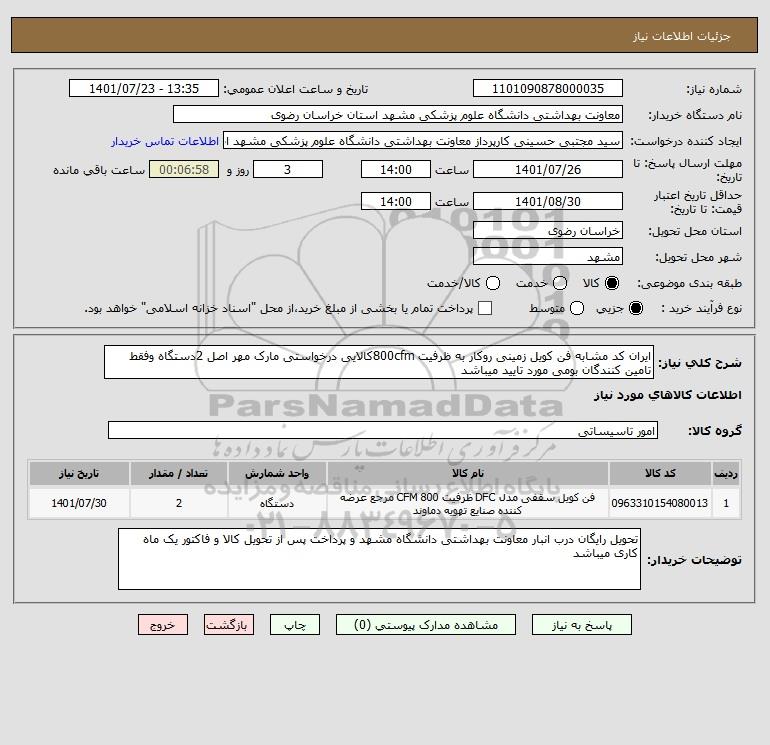Click the announcement date field 1401/07/23 - 13:35
770x745 pixels.
[144, 88]
